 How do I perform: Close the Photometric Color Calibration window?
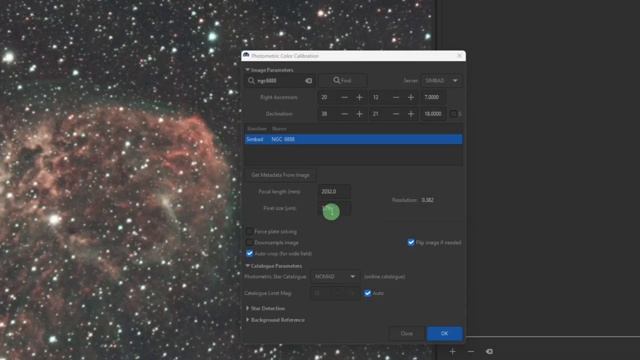click(x=460, y=56)
